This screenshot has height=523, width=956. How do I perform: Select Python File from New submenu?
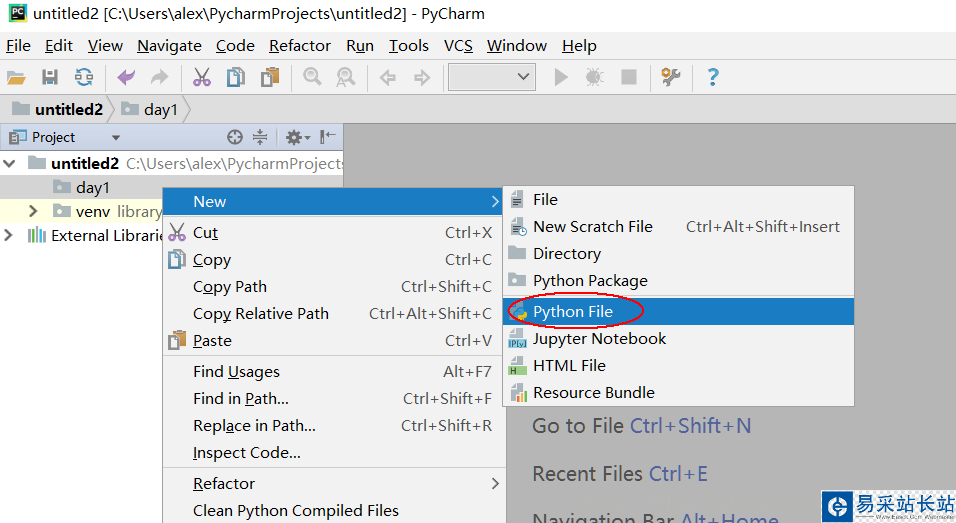[x=573, y=312]
